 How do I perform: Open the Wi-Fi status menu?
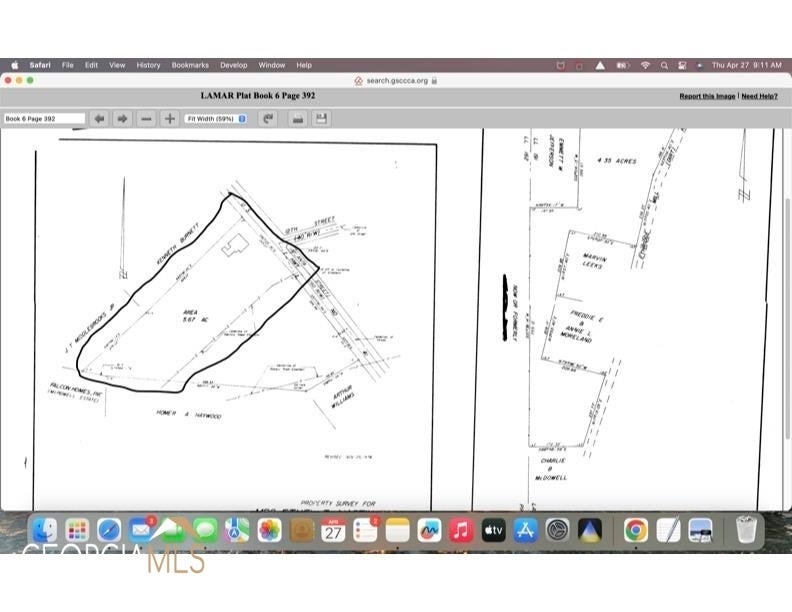click(645, 65)
